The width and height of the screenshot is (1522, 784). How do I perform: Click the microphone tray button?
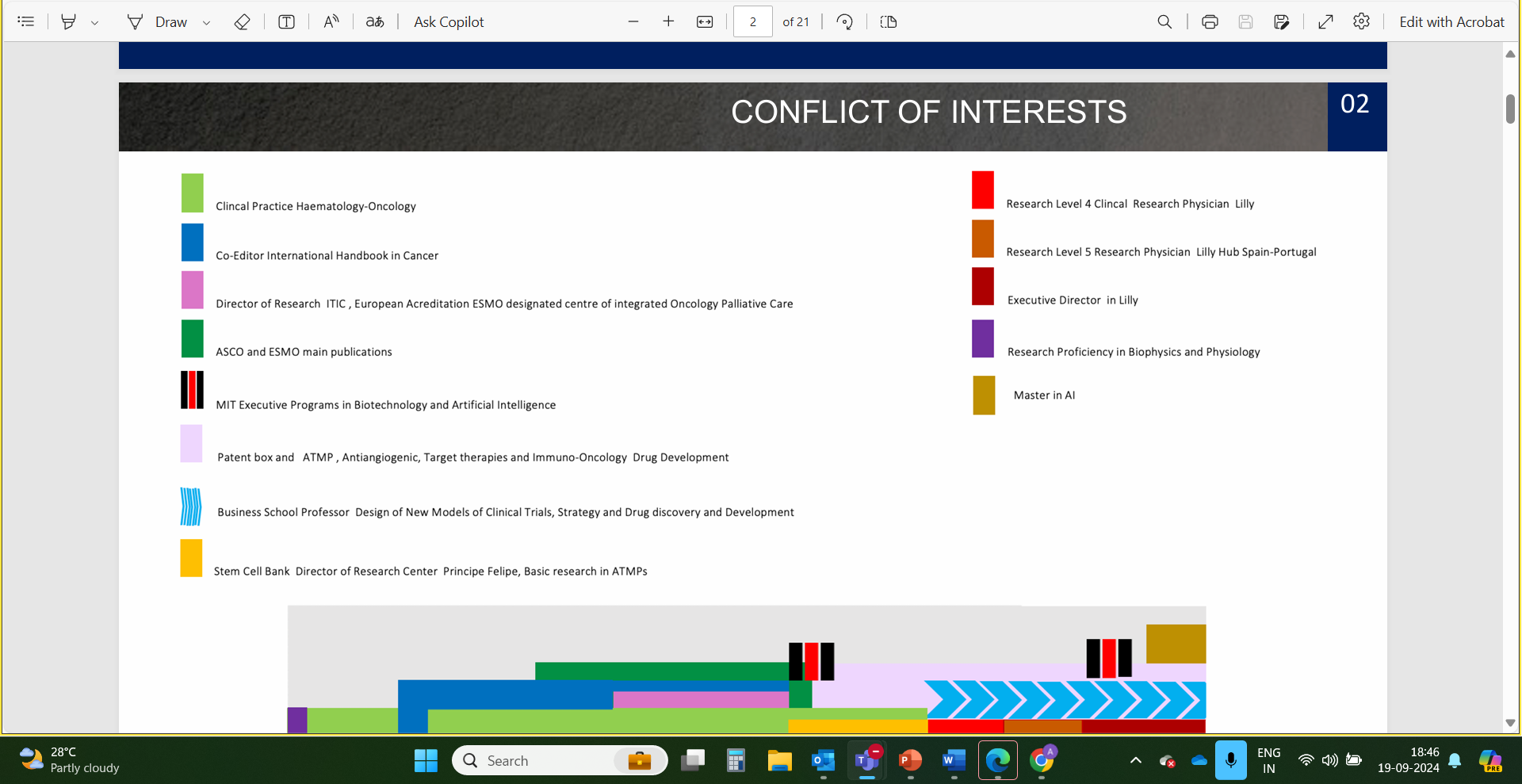point(1230,760)
